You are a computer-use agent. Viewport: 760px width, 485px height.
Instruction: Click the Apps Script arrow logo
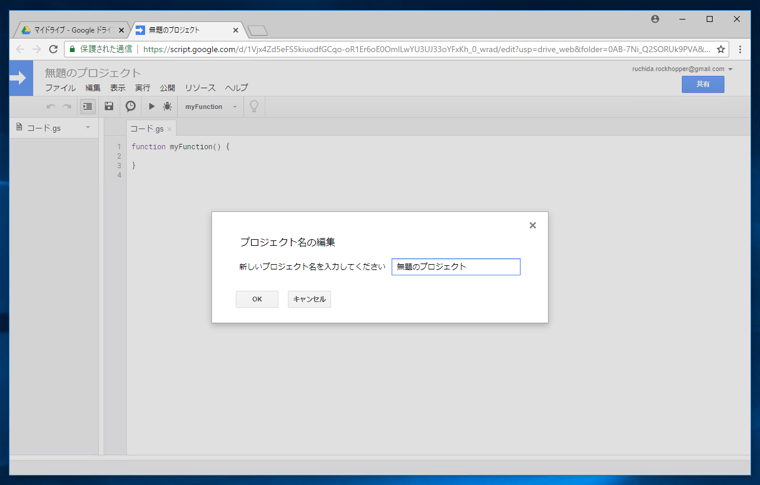[x=21, y=78]
